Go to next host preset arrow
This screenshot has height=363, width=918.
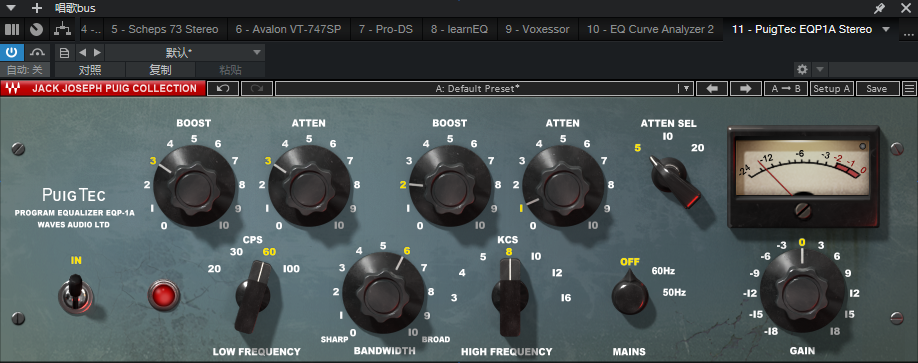click(x=97, y=53)
